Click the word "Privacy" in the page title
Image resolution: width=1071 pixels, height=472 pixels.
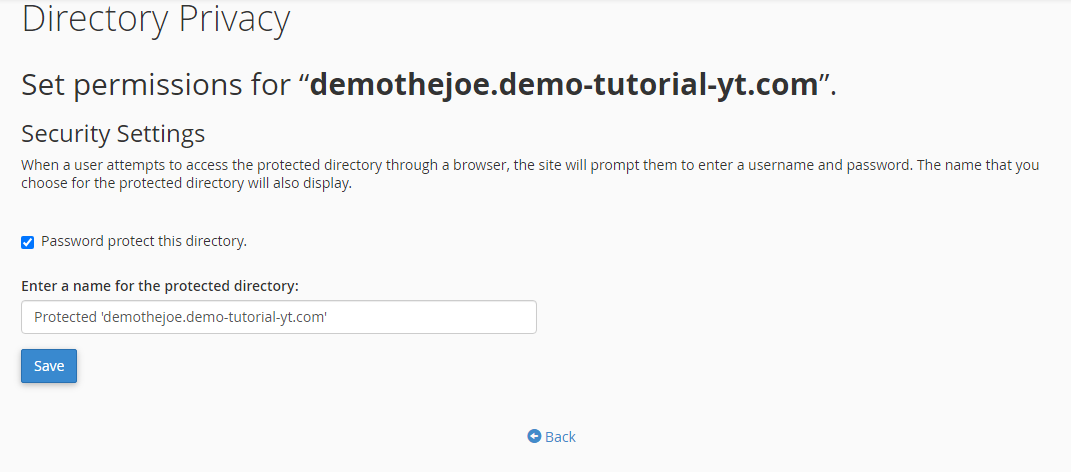point(234,18)
